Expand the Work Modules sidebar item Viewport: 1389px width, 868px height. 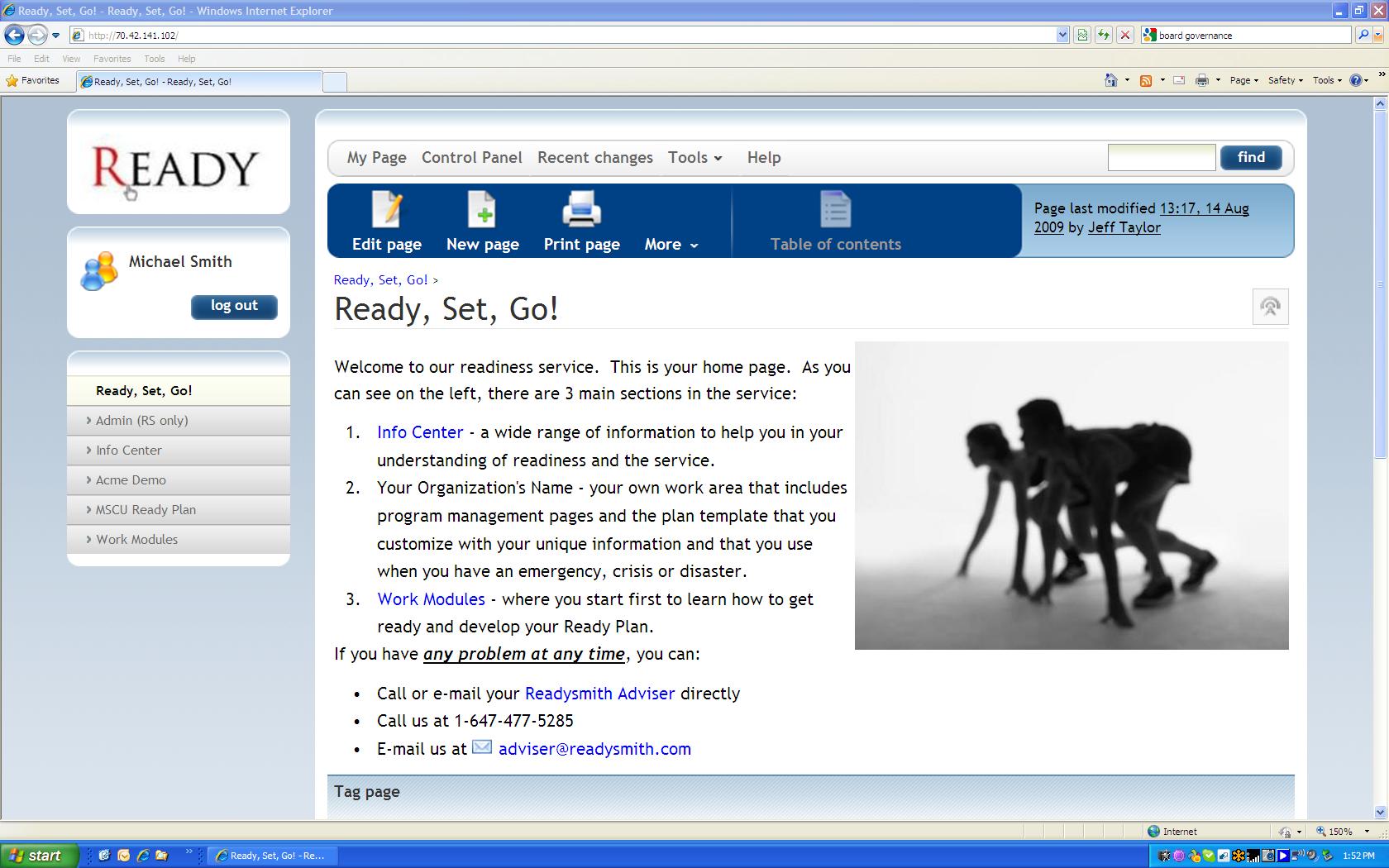coord(136,540)
